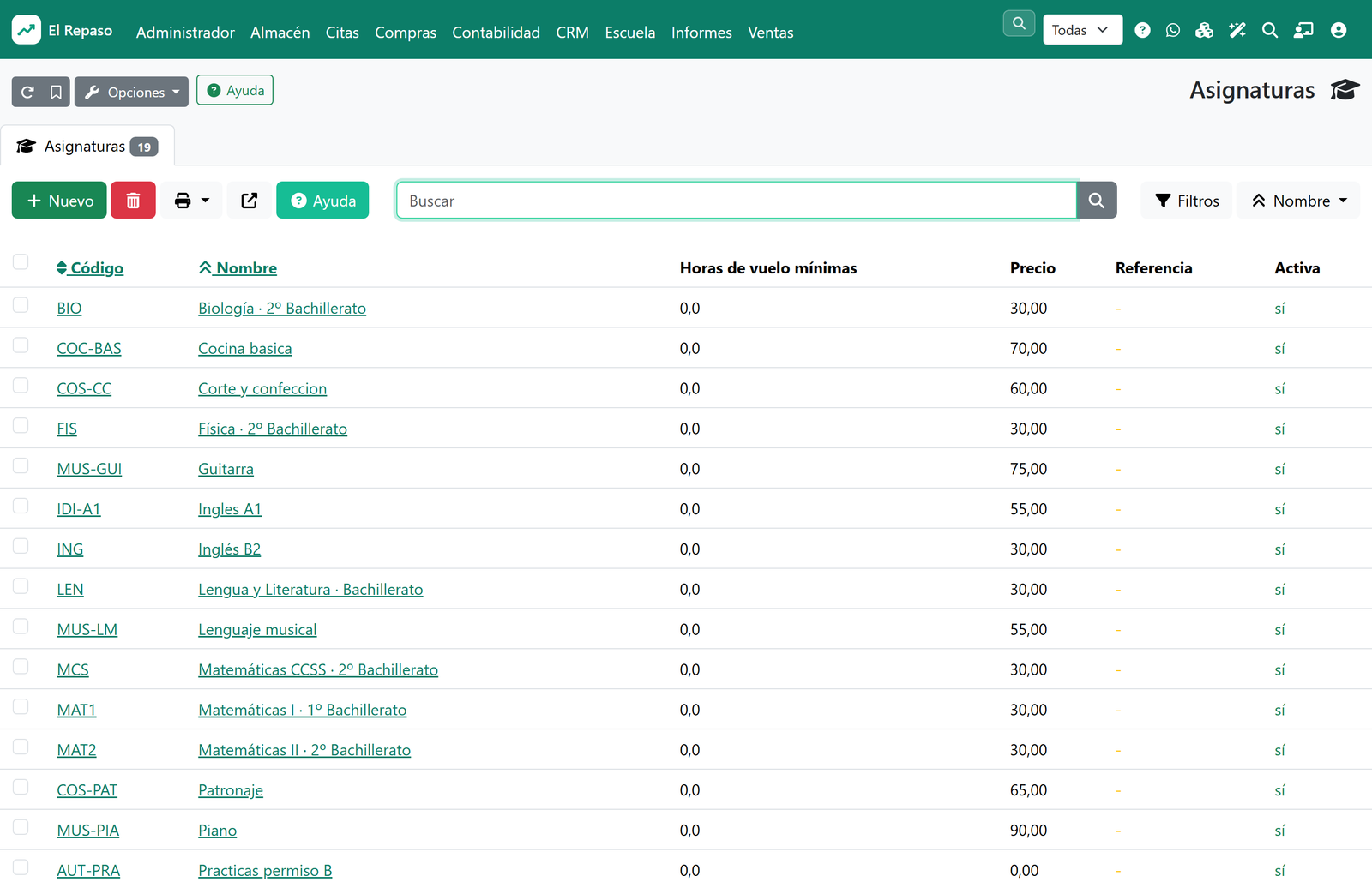This screenshot has height=882, width=1372.
Task: Open the Compras menu
Action: [x=406, y=33]
